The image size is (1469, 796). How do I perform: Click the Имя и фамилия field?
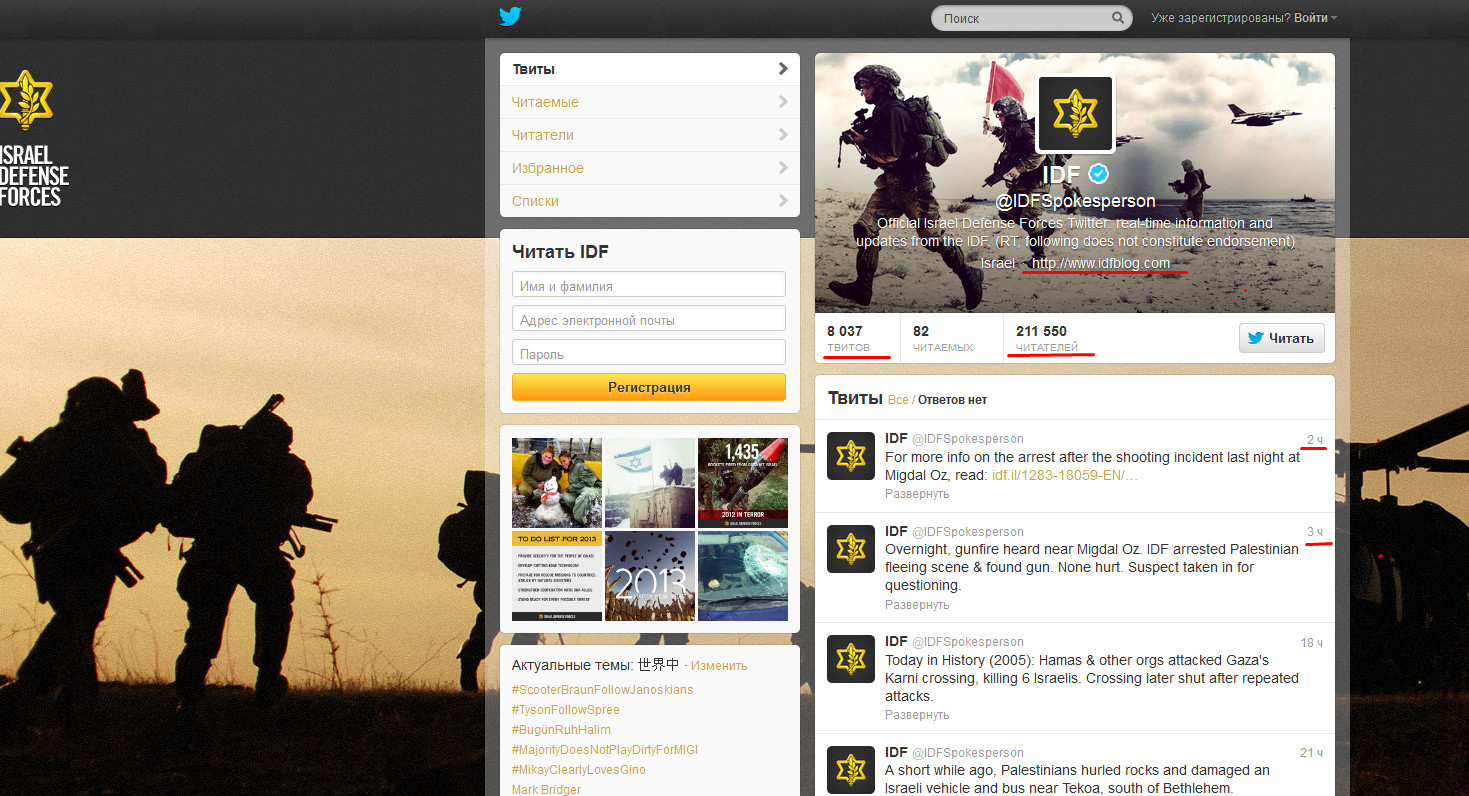[649, 285]
